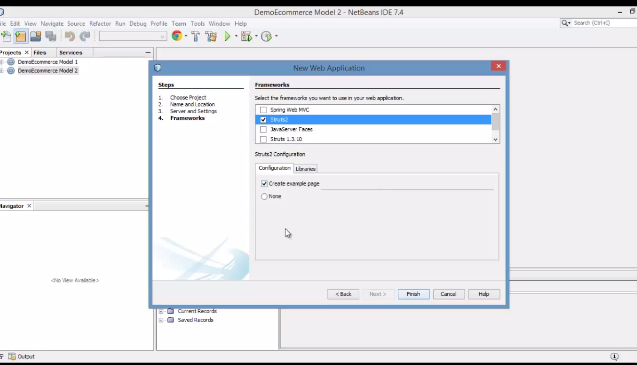Enable the Spring Web MVC checkbox

tap(263, 110)
